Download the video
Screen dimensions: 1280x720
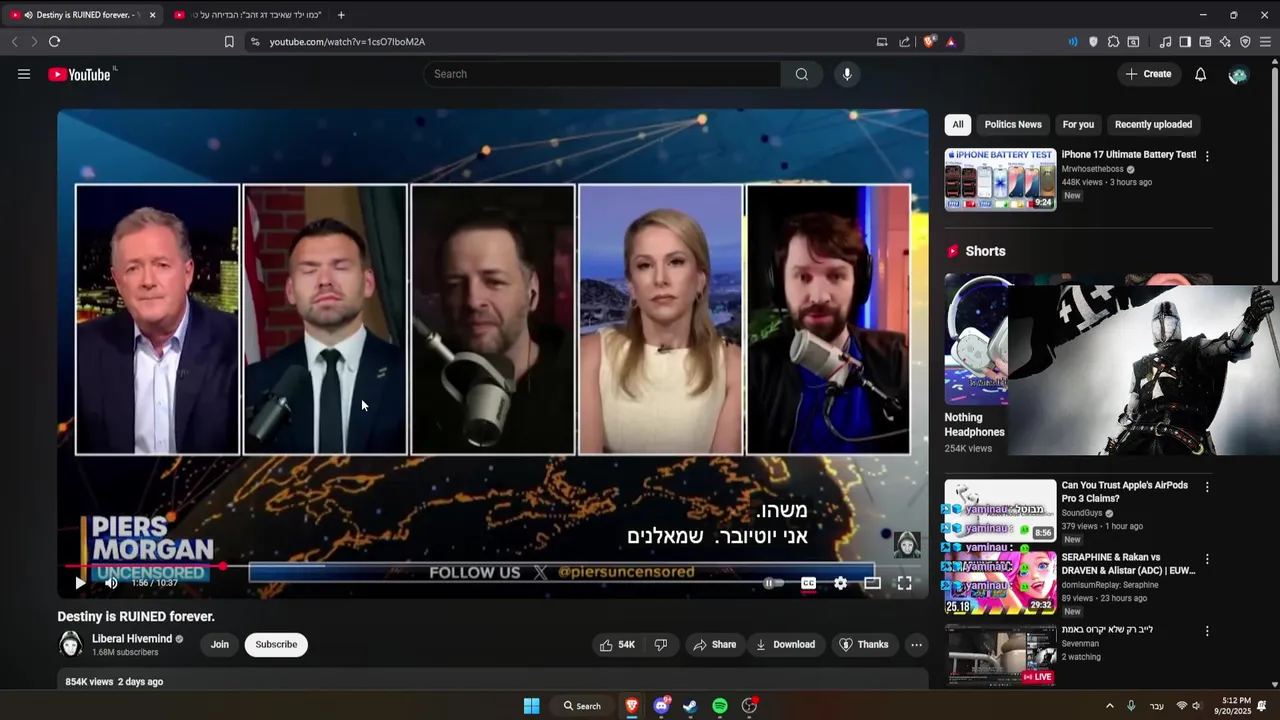(785, 645)
